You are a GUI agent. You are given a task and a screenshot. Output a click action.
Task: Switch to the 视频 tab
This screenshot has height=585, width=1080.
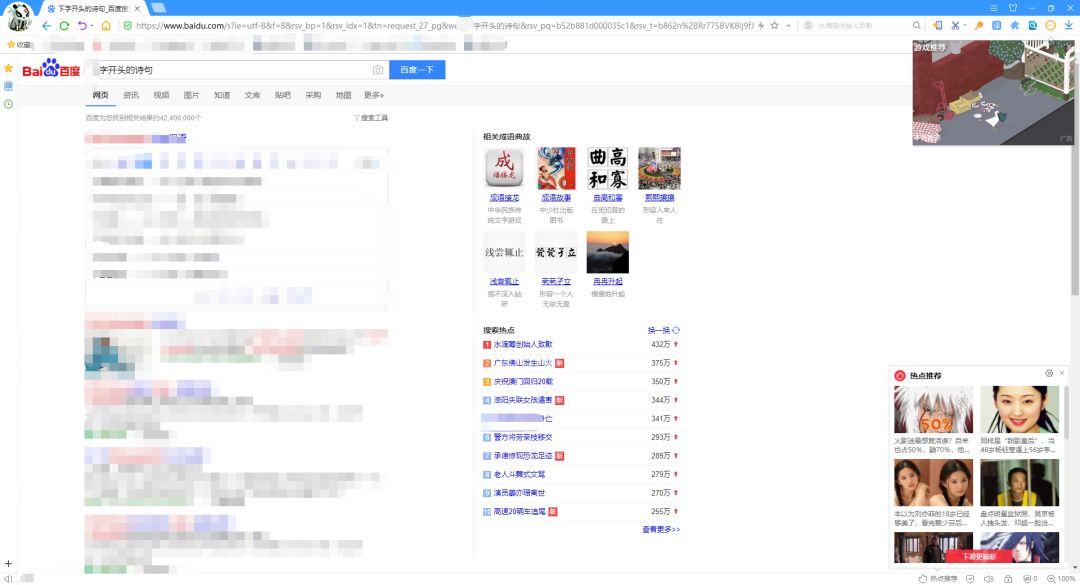pos(161,95)
